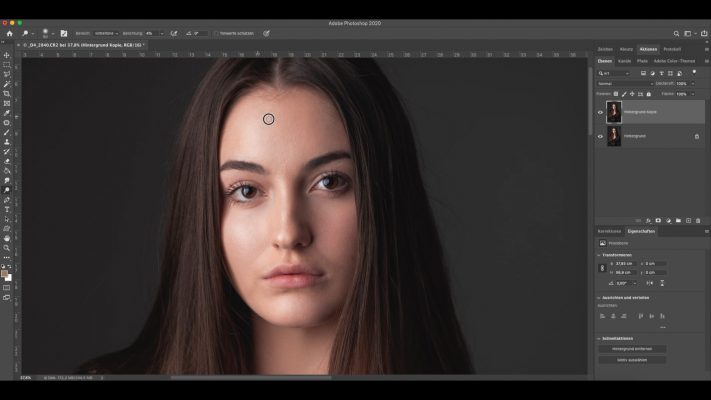Image resolution: width=711 pixels, height=400 pixels.
Task: Switch to the Kanäle tab
Action: pyautogui.click(x=625, y=61)
